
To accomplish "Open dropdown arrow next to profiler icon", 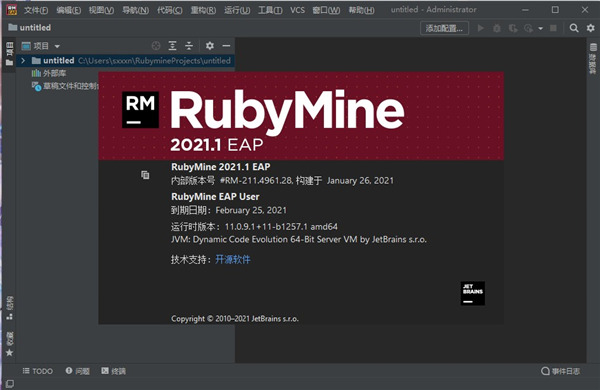I will [x=540, y=28].
